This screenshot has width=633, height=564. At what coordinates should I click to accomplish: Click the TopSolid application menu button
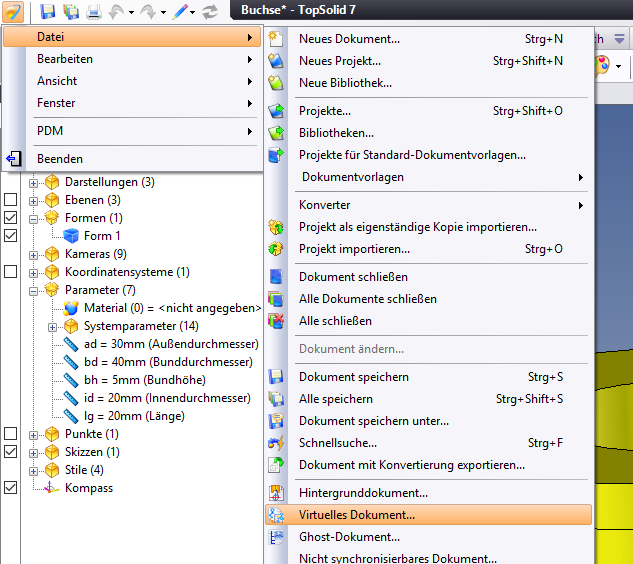pos(12,11)
